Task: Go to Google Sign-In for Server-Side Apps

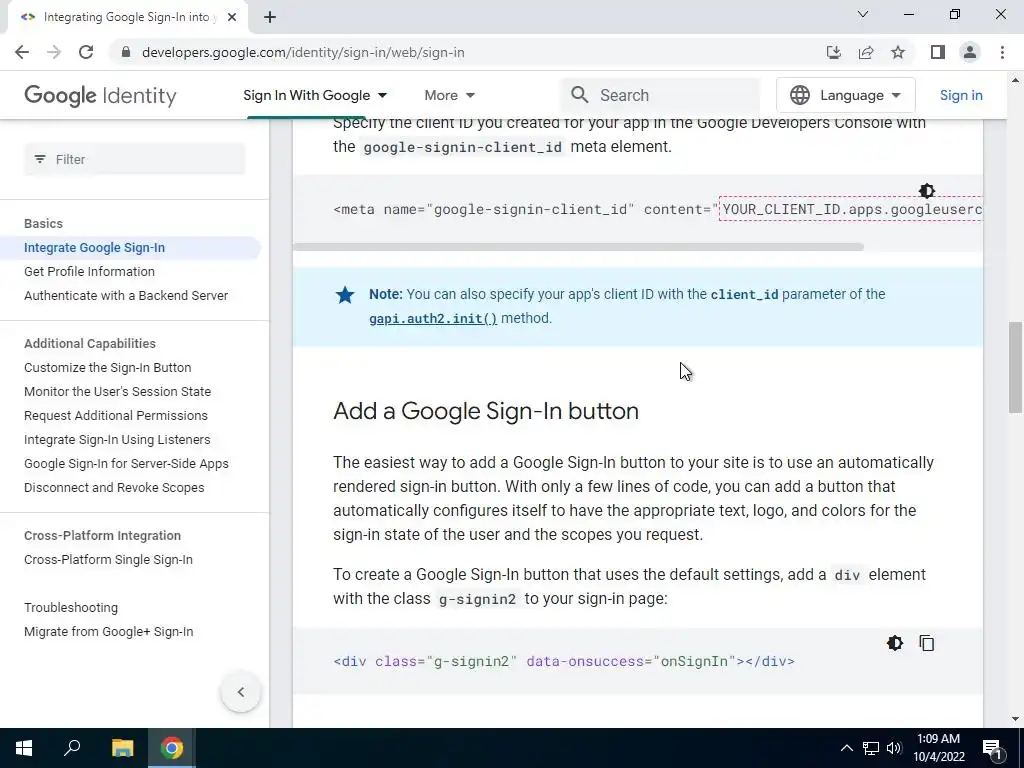Action: coord(126,464)
